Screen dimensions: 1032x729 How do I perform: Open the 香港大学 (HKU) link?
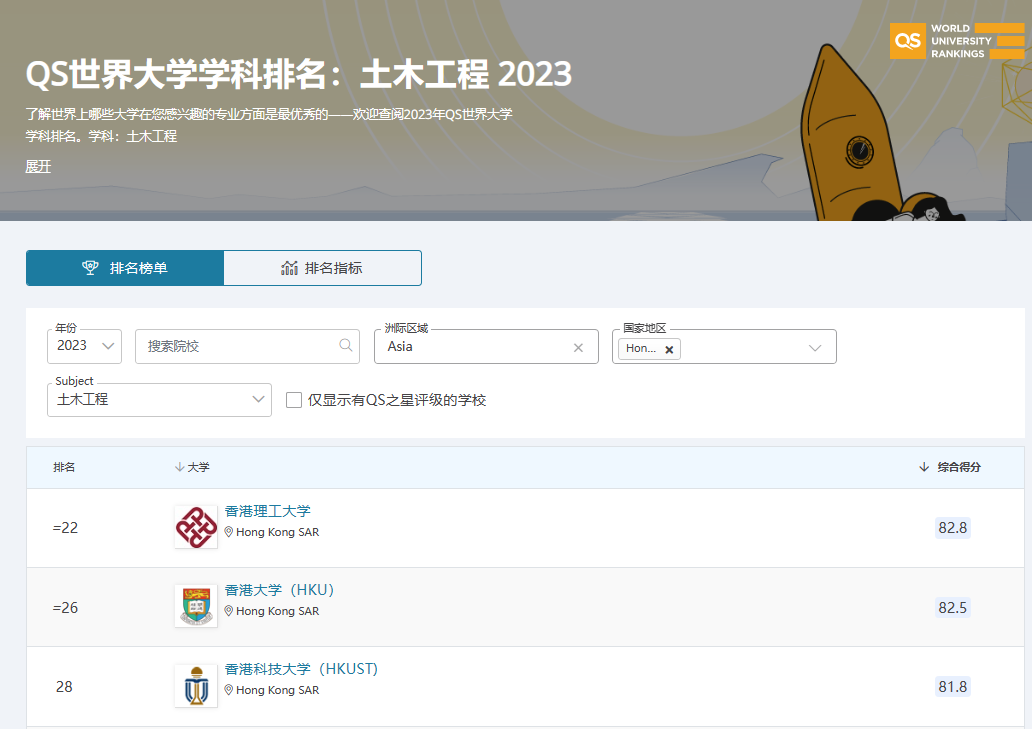(280, 590)
